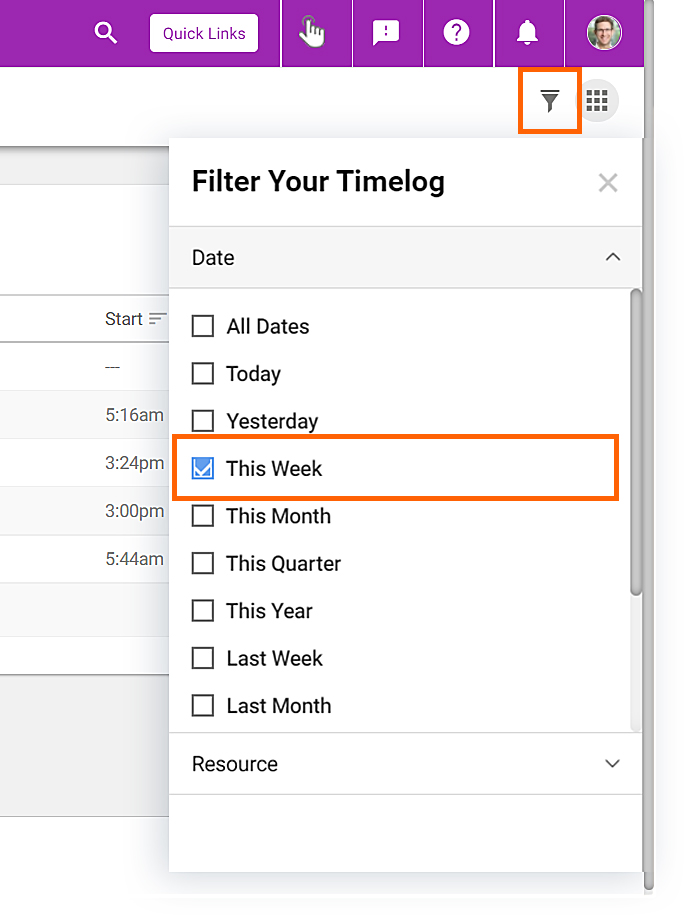Image resolution: width=684 pixels, height=915 pixels.
Task: Tick the Last Month checkbox
Action: coord(203,706)
